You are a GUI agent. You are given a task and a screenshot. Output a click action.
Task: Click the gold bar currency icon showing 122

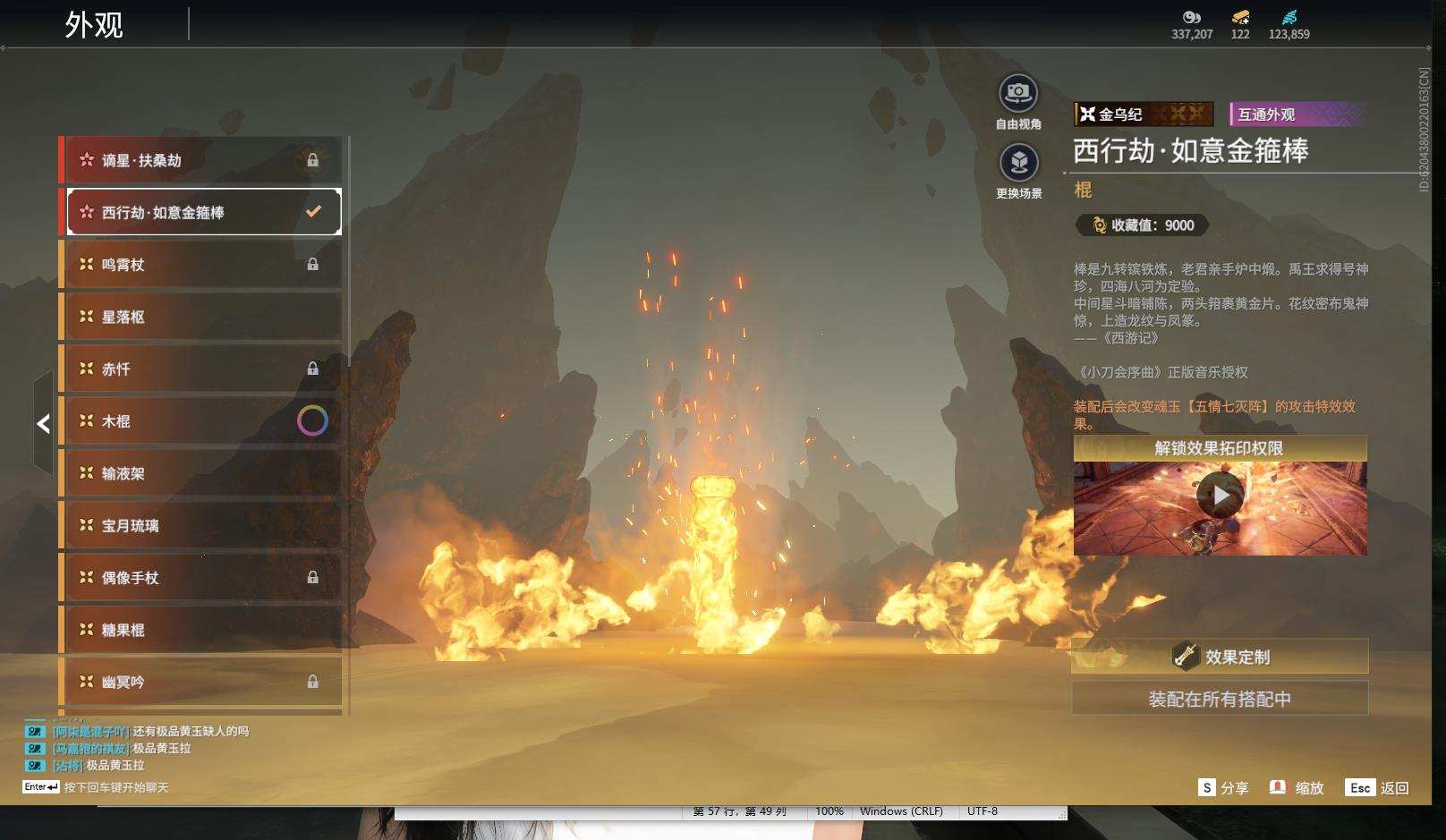[x=1240, y=18]
